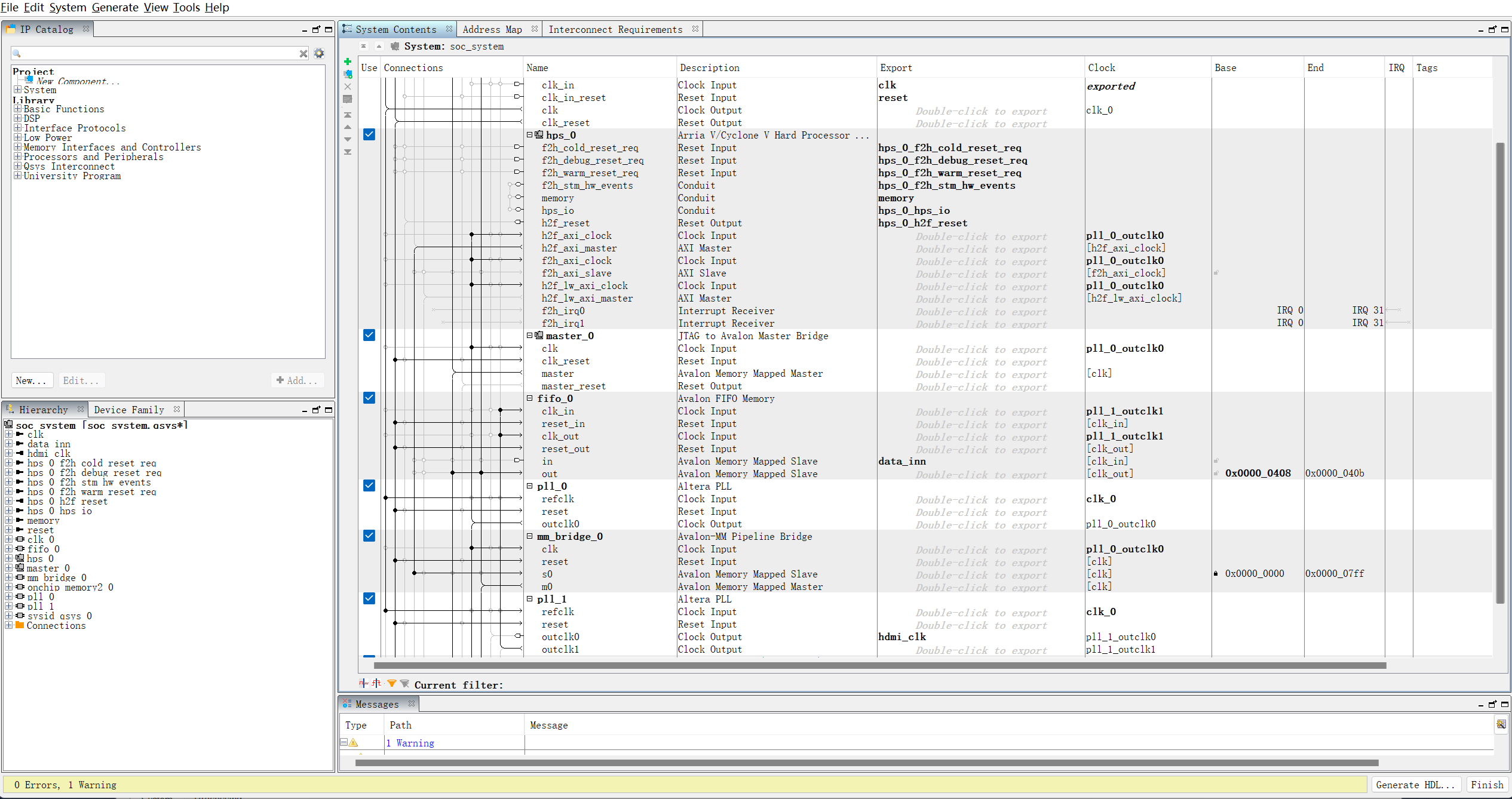The image size is (1512, 799).
Task: Collapse the master_0 component tree
Action: pos(529,336)
